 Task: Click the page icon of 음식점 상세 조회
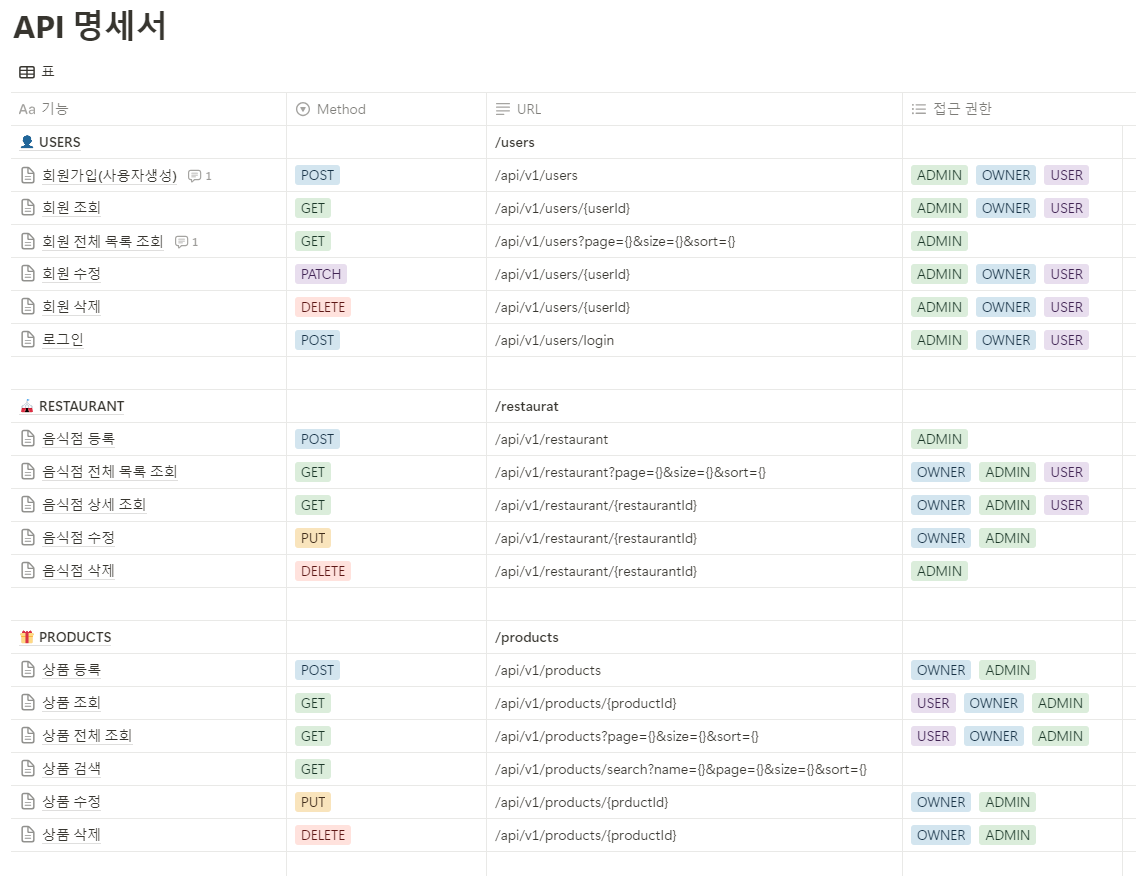click(28, 505)
